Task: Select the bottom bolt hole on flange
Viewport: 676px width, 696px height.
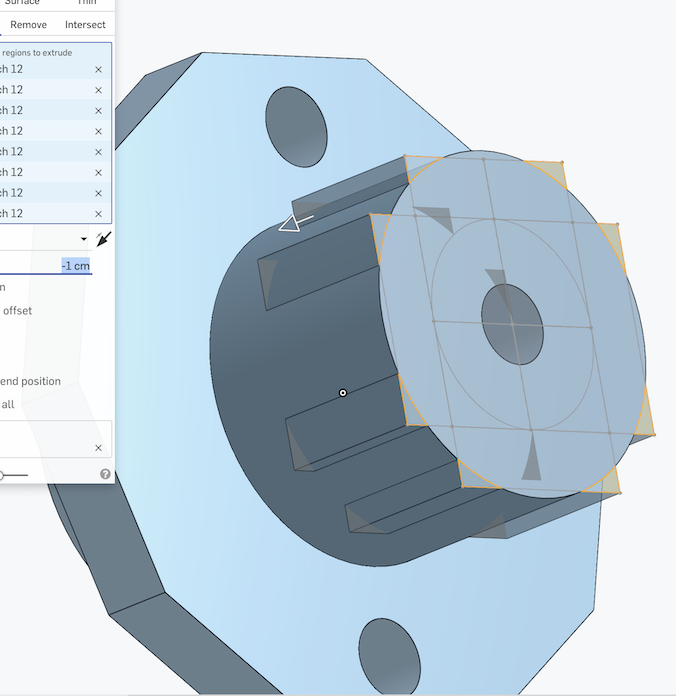Action: [389, 654]
